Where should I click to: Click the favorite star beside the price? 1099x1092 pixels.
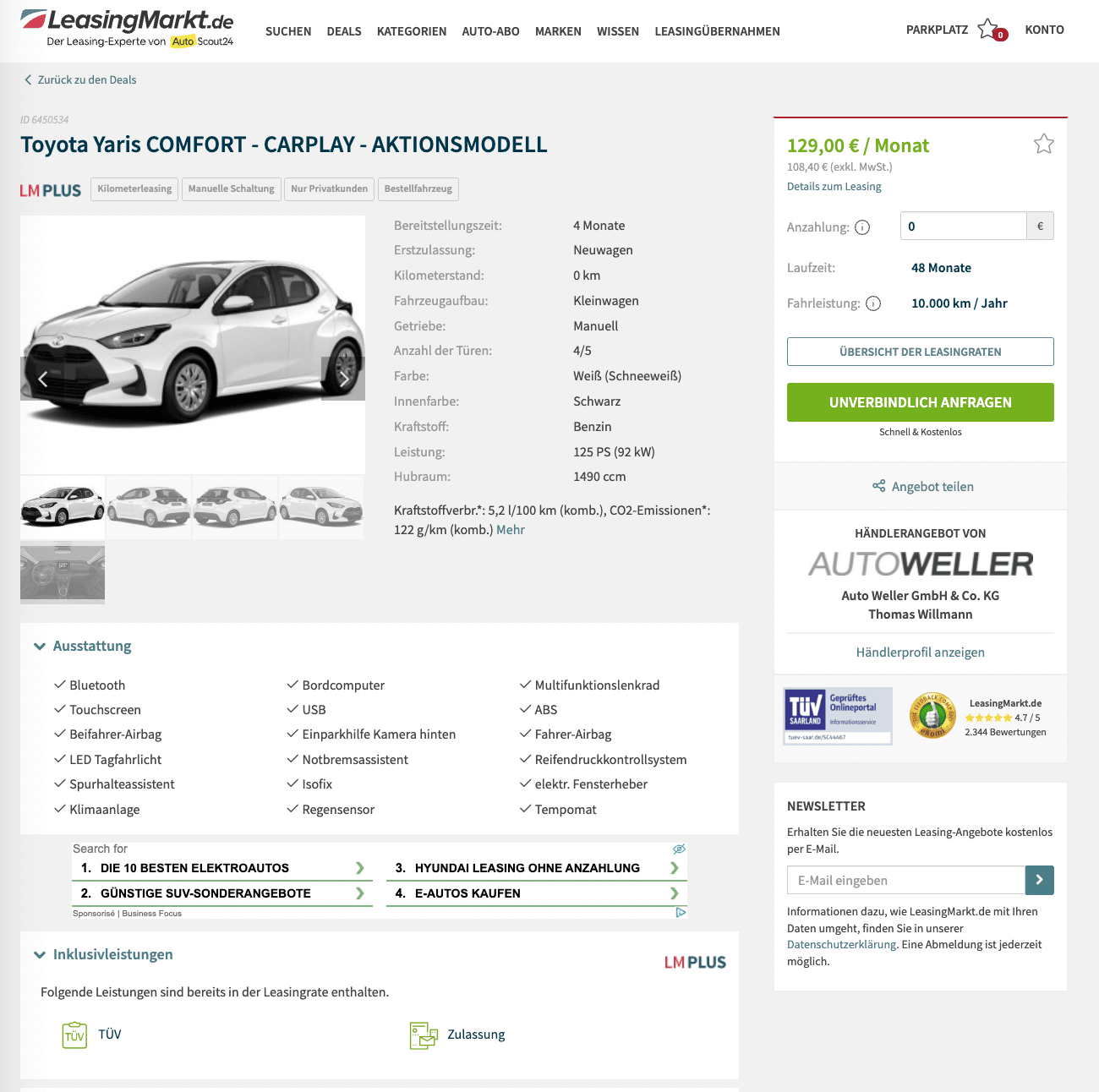point(1044,144)
